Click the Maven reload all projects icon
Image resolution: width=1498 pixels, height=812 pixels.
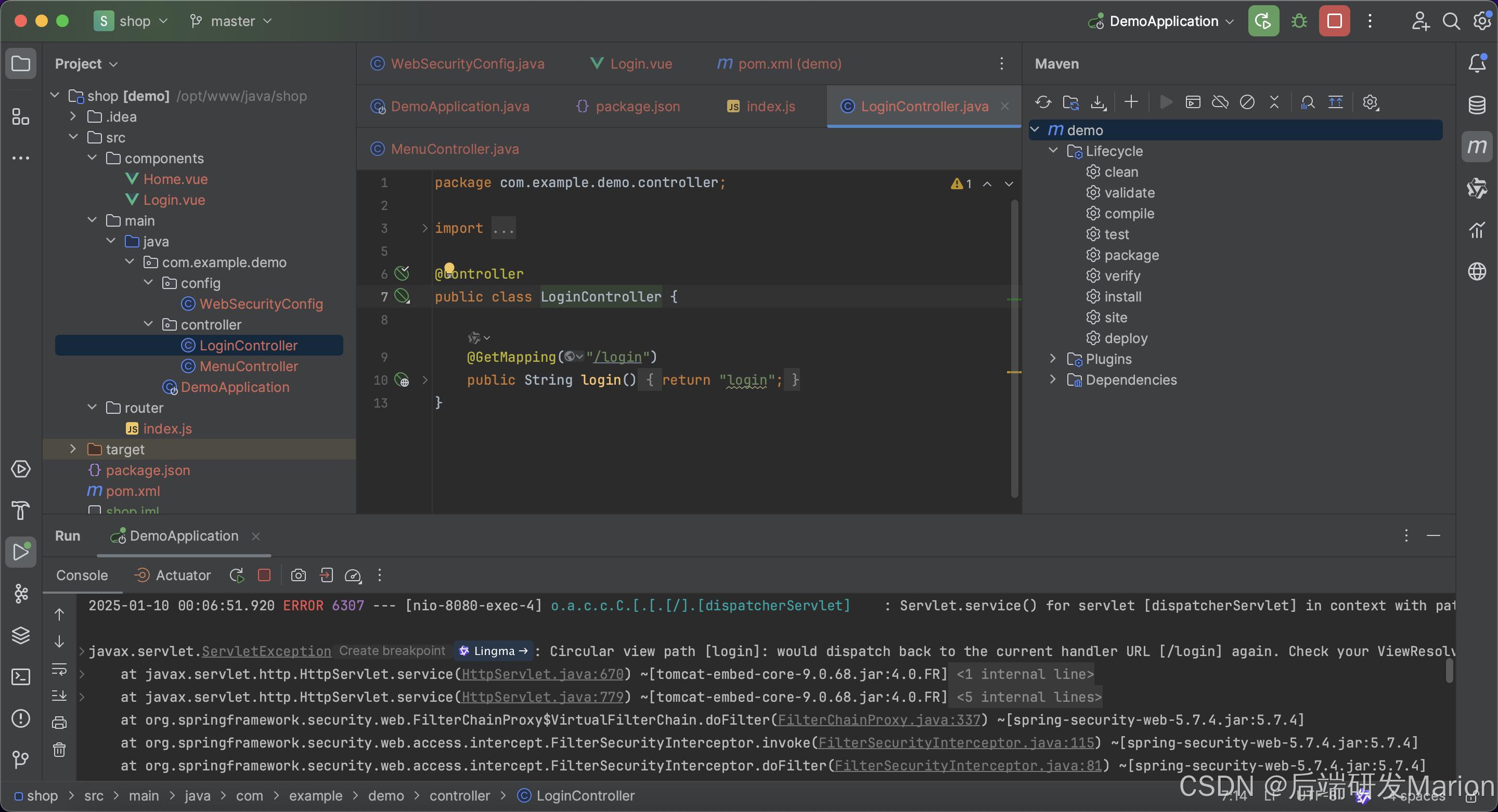pos(1043,102)
